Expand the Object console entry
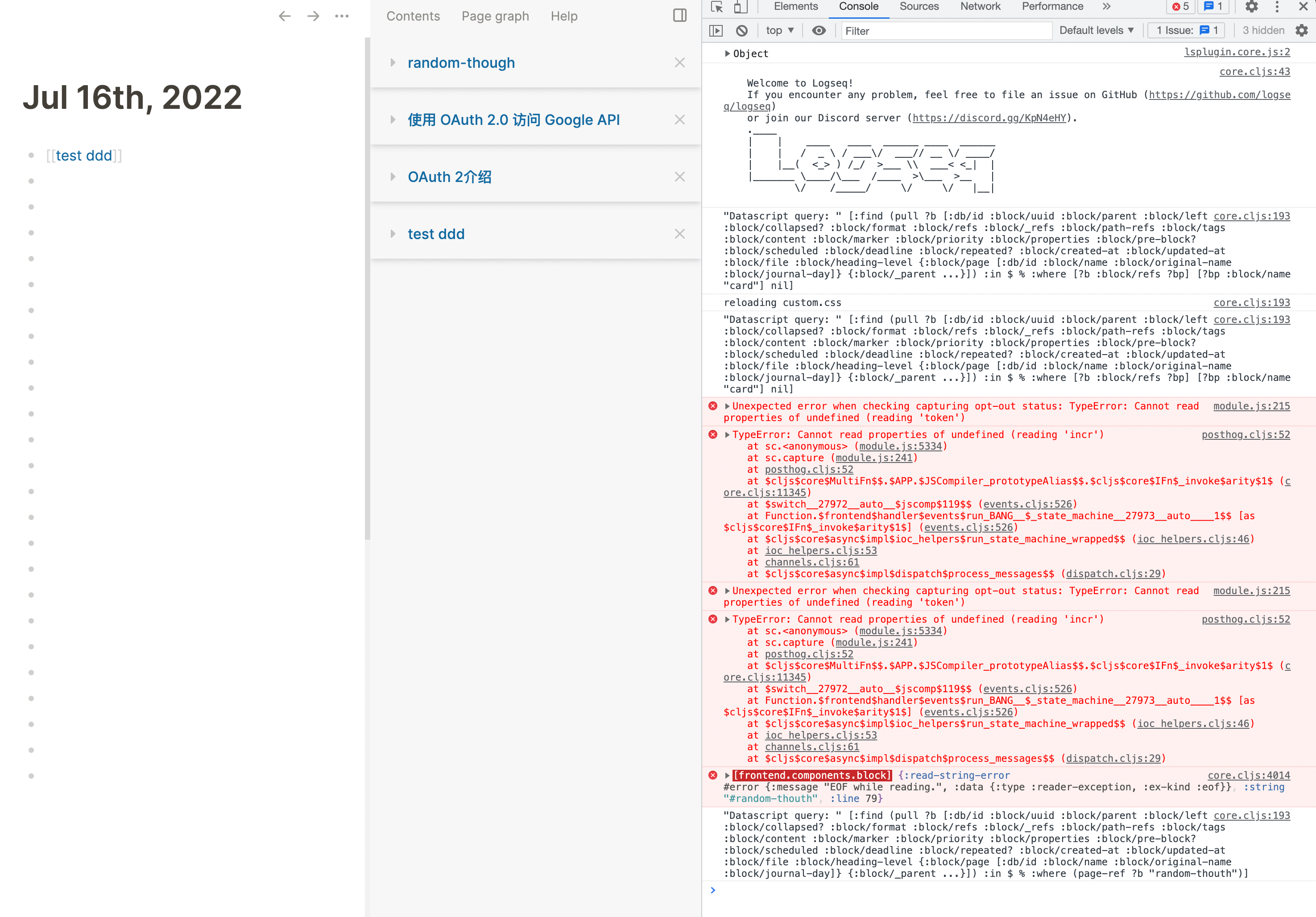 click(727, 54)
